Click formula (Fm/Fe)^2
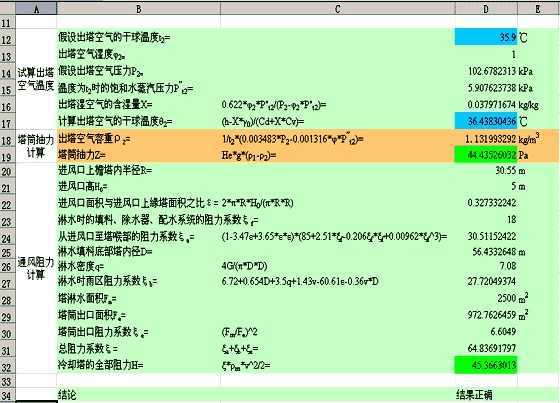The height and width of the screenshot is (403, 560). click(x=239, y=332)
